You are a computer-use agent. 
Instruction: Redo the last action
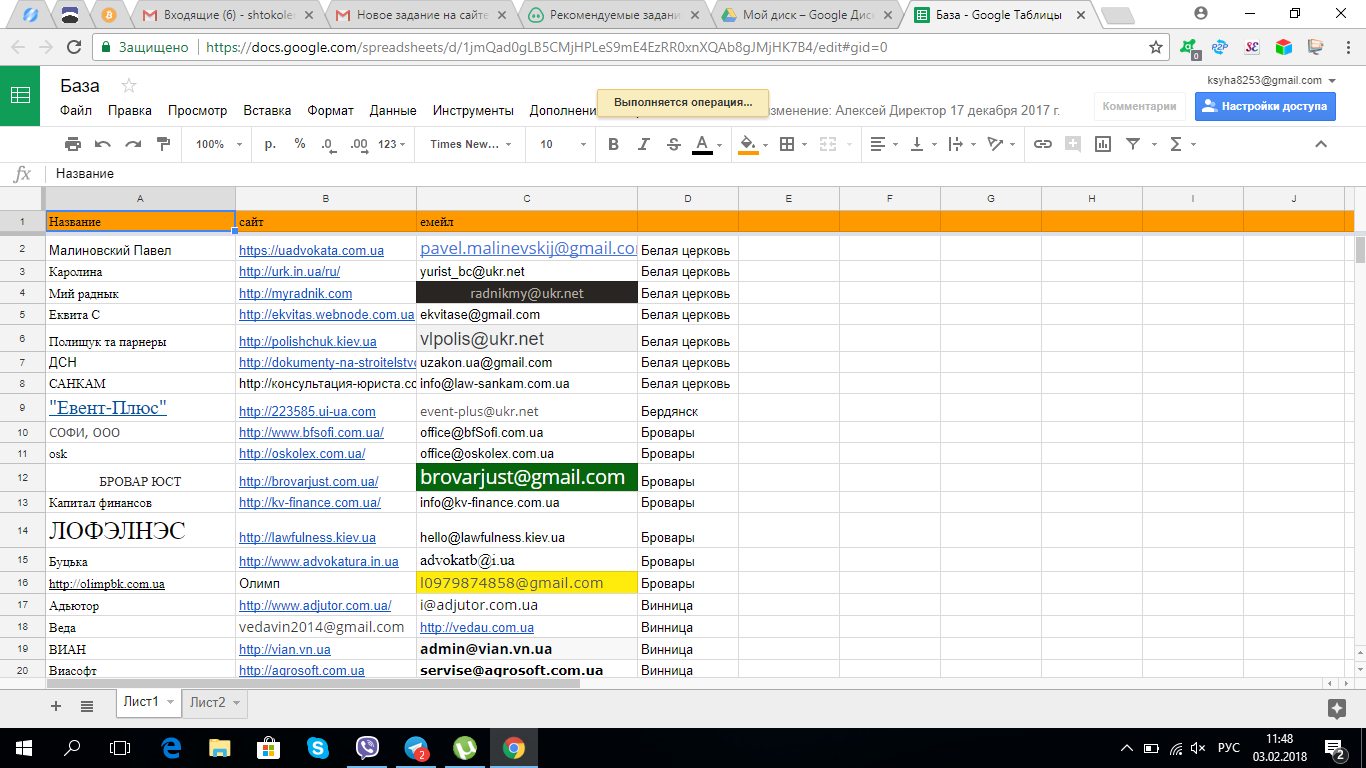point(133,144)
